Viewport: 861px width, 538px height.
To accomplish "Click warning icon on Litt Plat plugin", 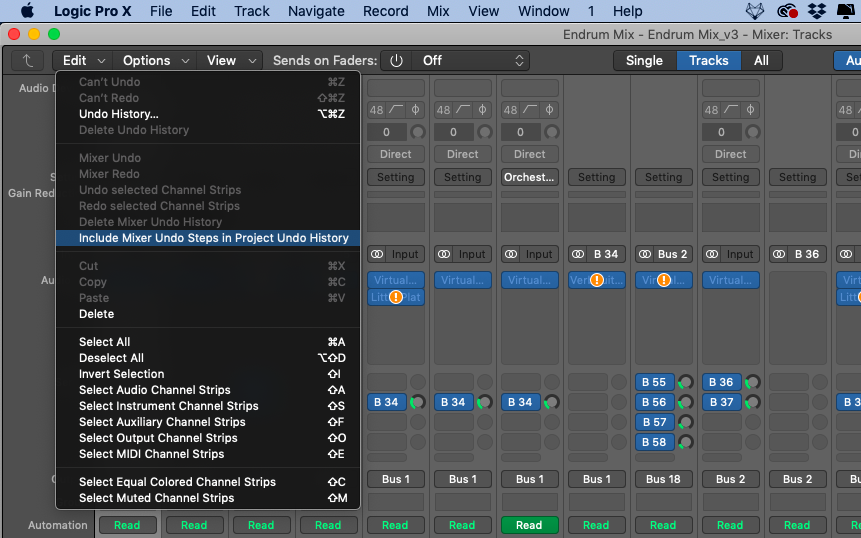I will (396, 297).
